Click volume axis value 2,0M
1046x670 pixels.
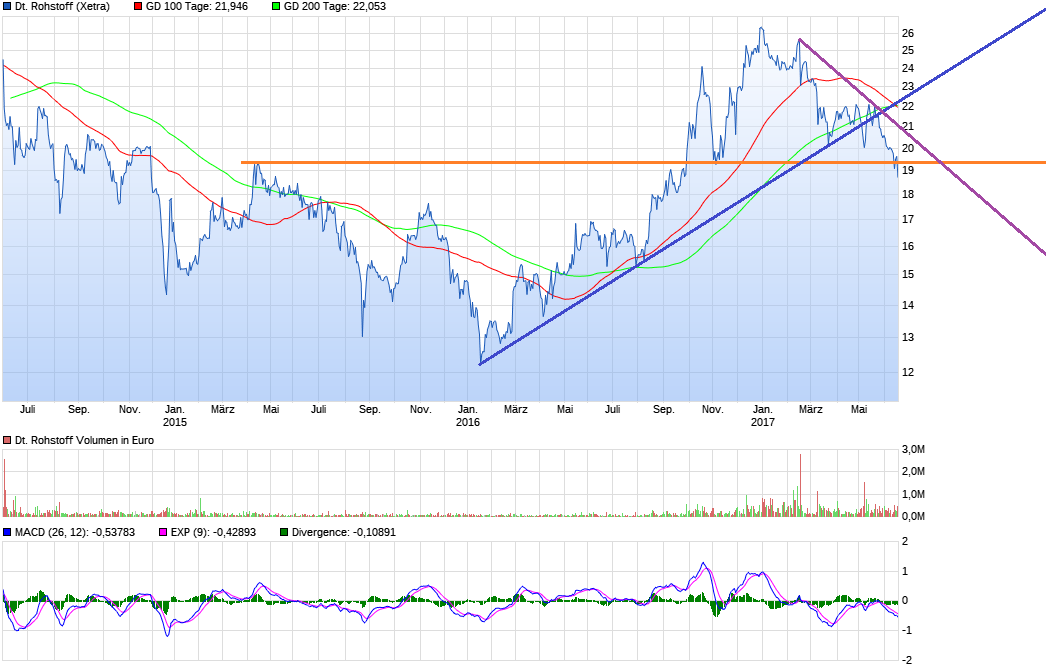[x=913, y=472]
